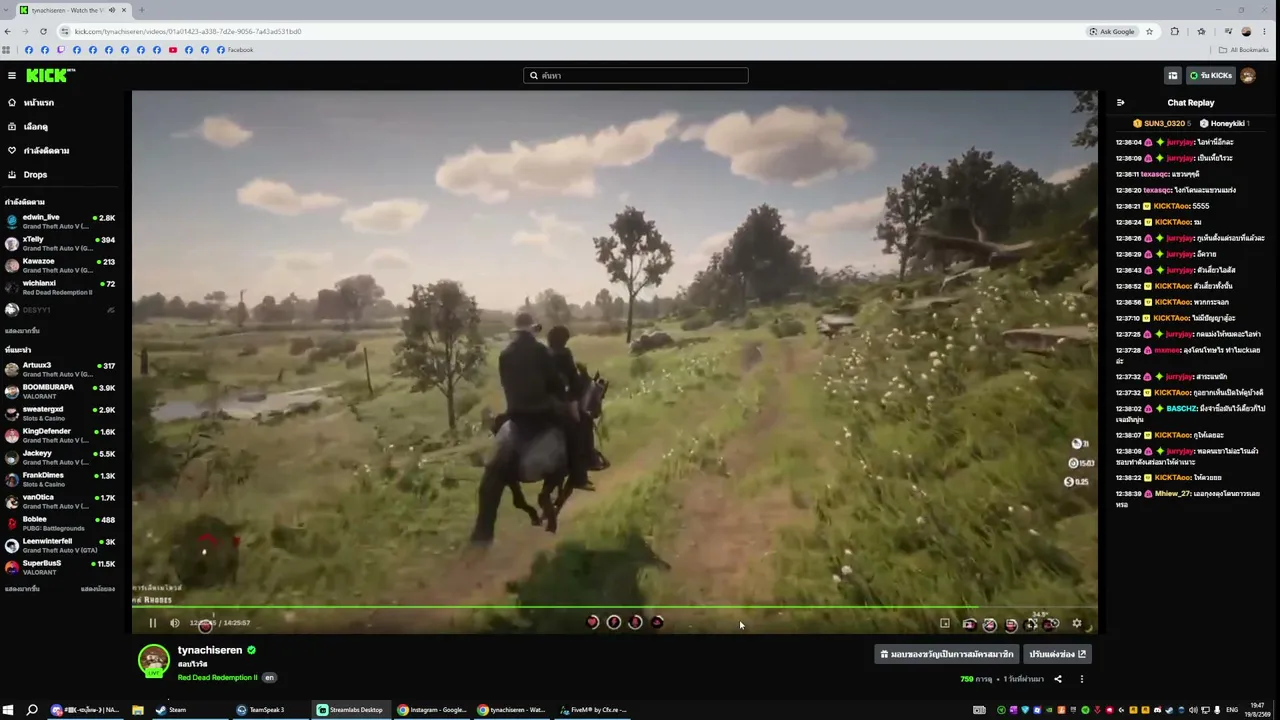Open the Chrome three-dot menu
The height and width of the screenshot is (720, 1280).
click(1265, 31)
